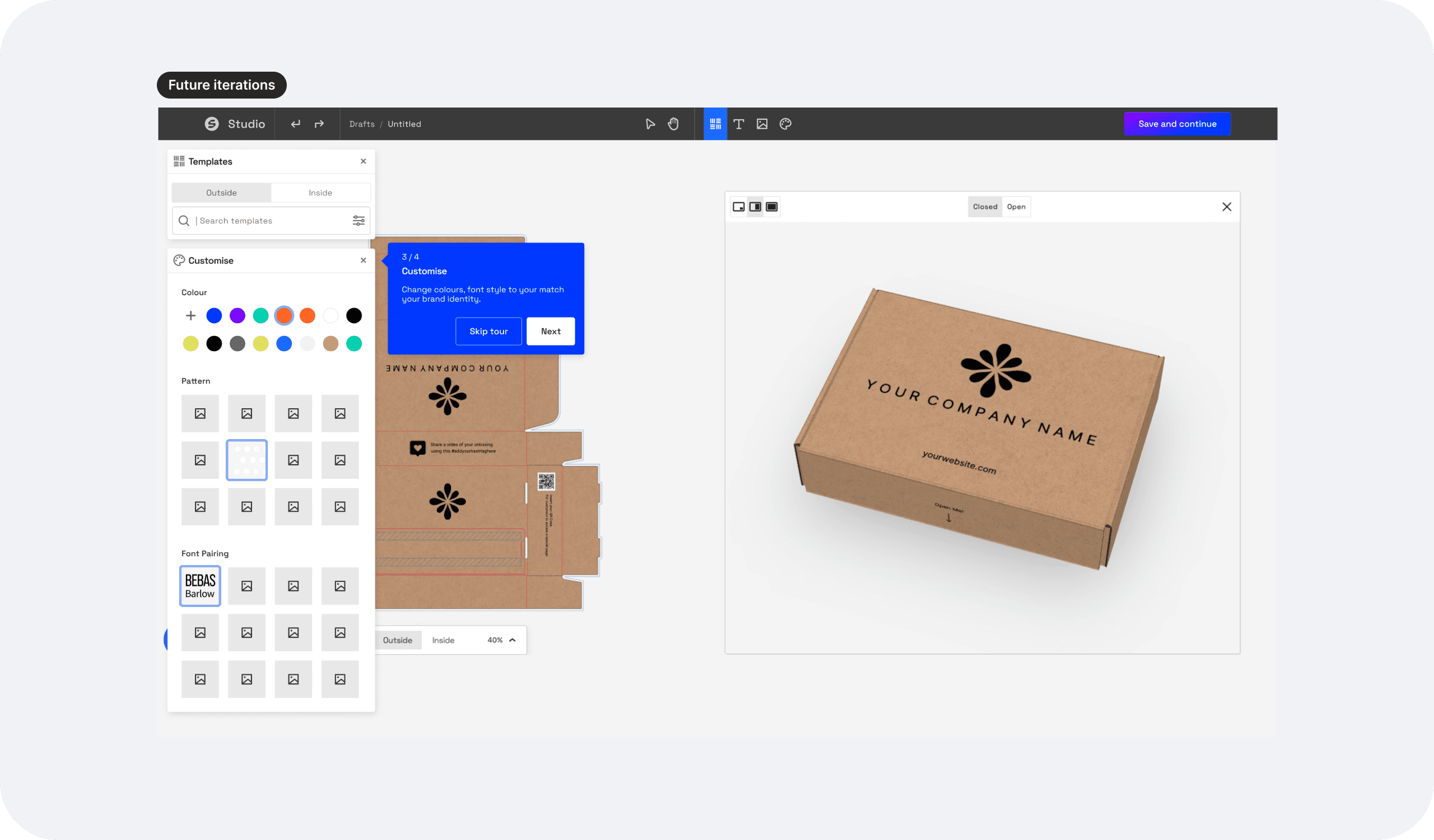Open the palette customise tool

pyautogui.click(x=785, y=124)
